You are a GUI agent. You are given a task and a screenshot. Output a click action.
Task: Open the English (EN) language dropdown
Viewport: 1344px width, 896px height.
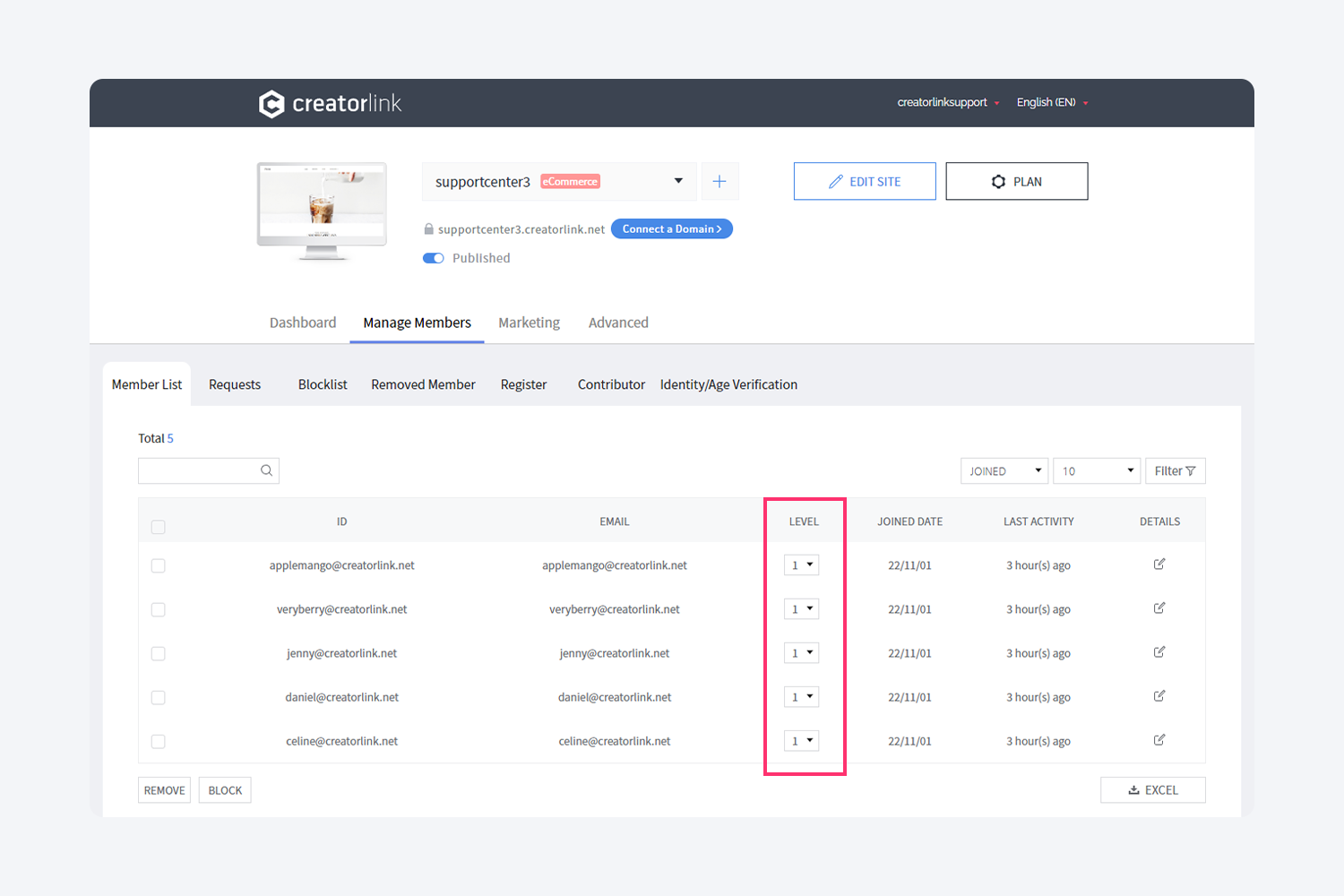[x=1053, y=102]
